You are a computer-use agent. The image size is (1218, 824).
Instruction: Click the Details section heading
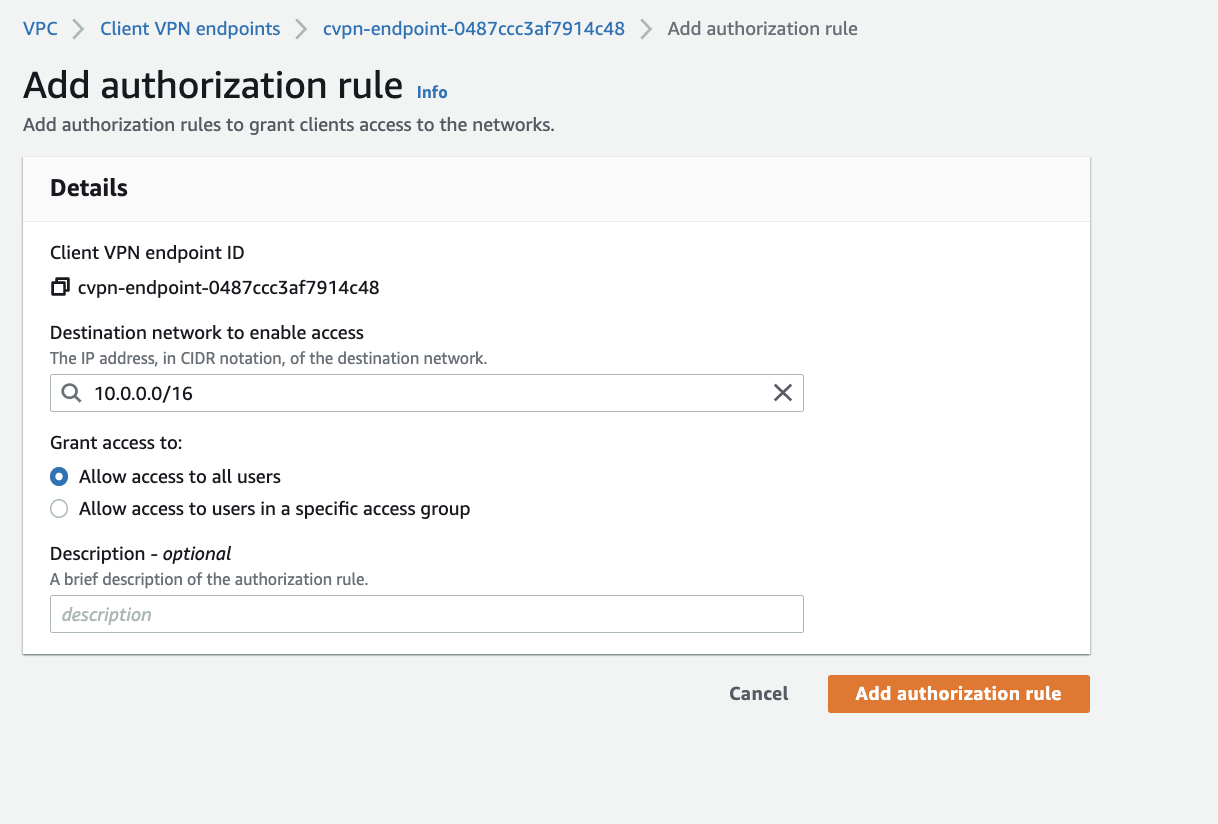[x=89, y=188]
